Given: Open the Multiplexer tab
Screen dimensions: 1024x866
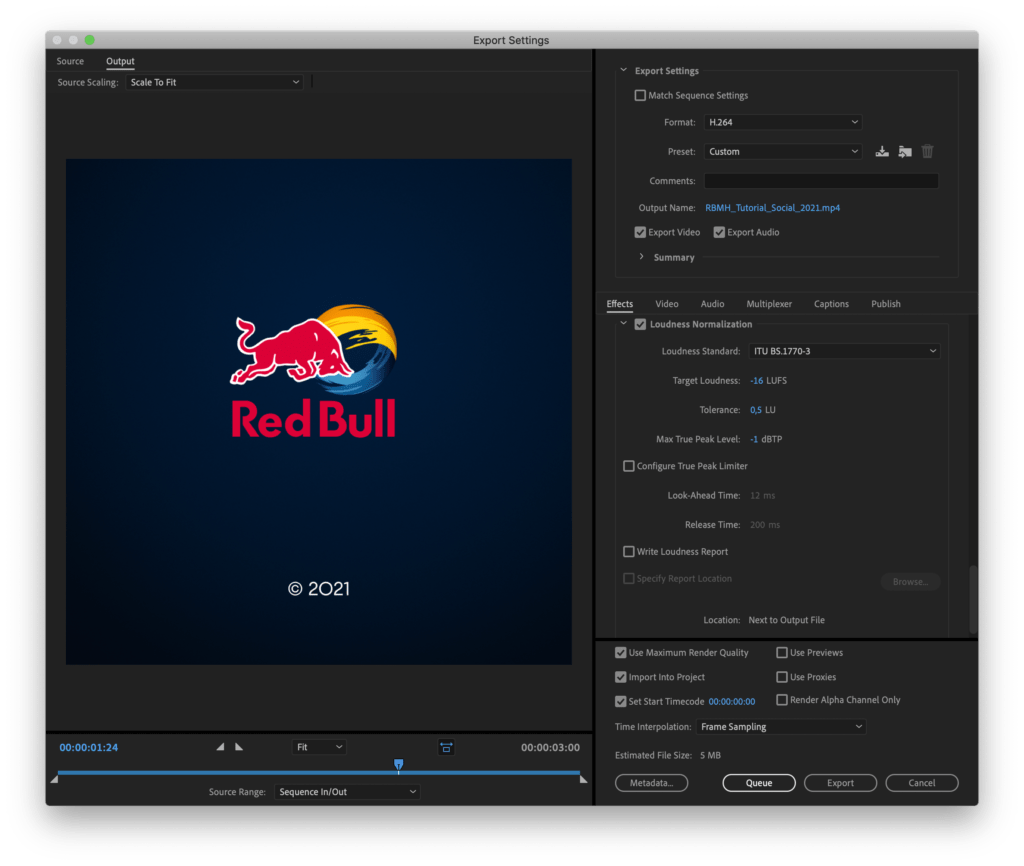Looking at the screenshot, I should [769, 304].
